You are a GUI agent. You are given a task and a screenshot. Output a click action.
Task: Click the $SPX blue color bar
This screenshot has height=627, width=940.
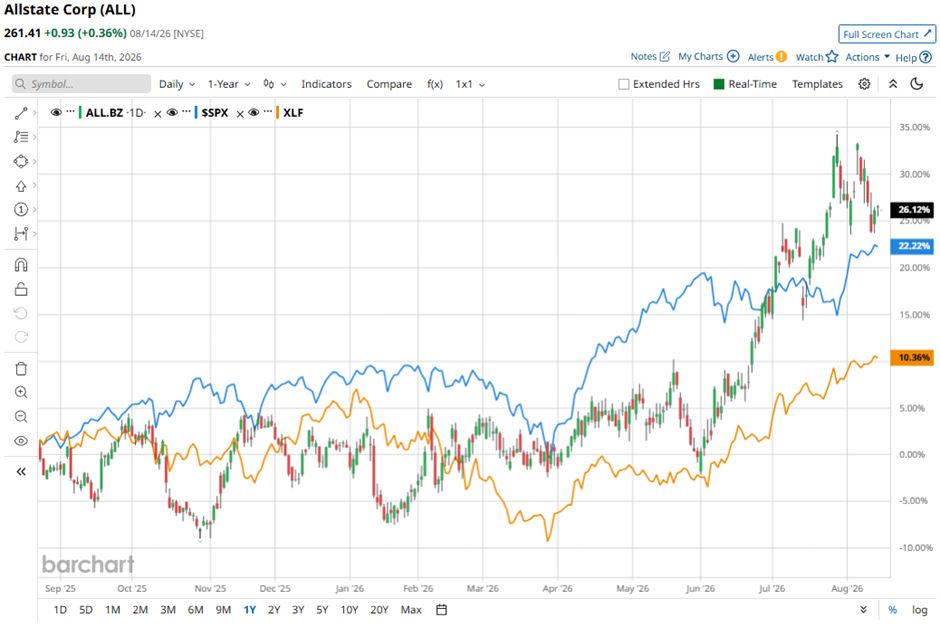point(196,112)
